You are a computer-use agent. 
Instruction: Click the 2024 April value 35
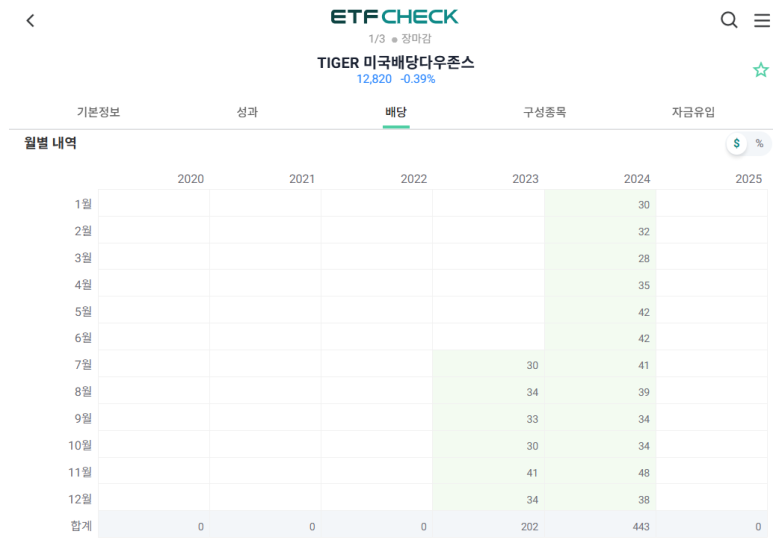644,285
